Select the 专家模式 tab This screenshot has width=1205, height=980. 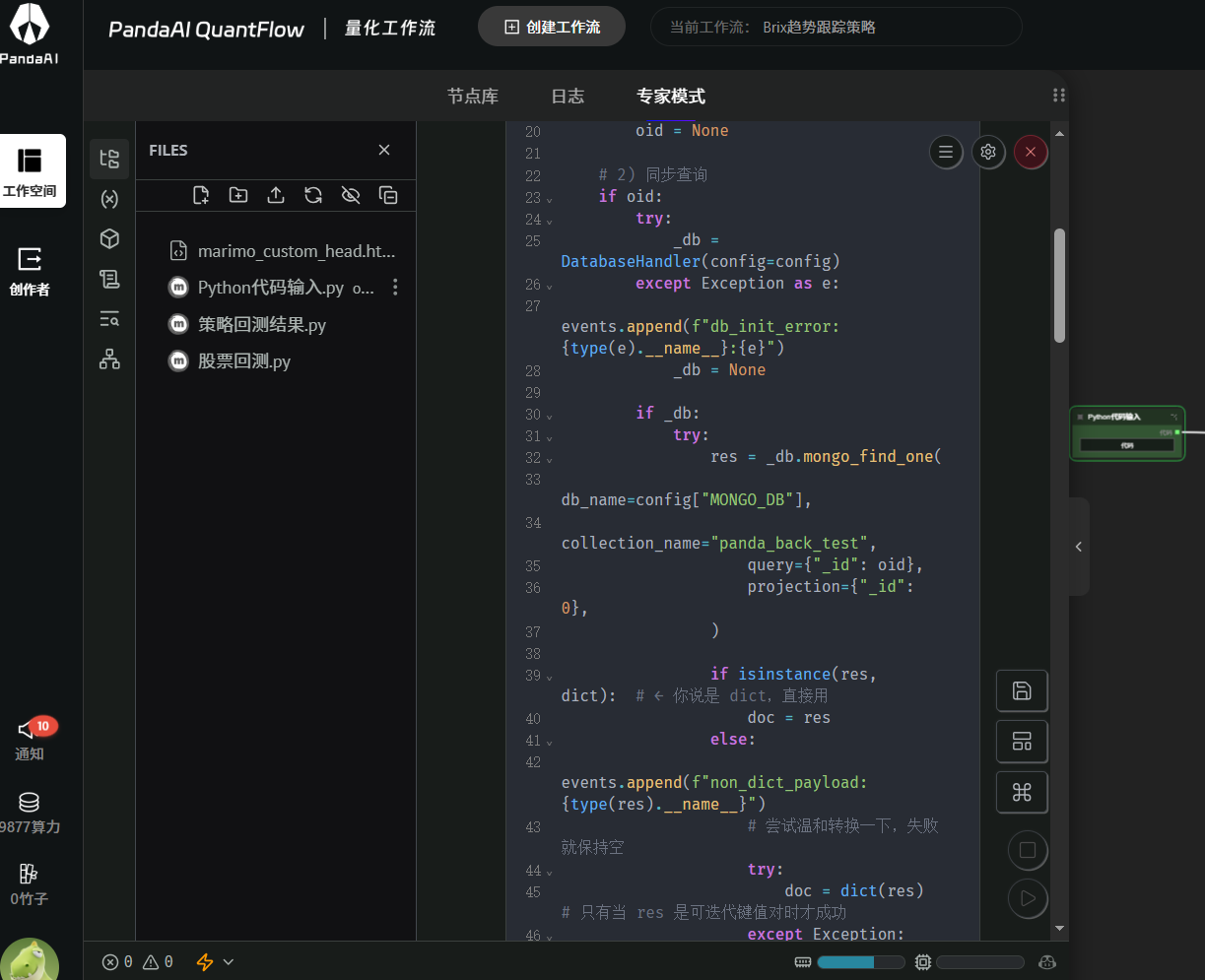[671, 96]
